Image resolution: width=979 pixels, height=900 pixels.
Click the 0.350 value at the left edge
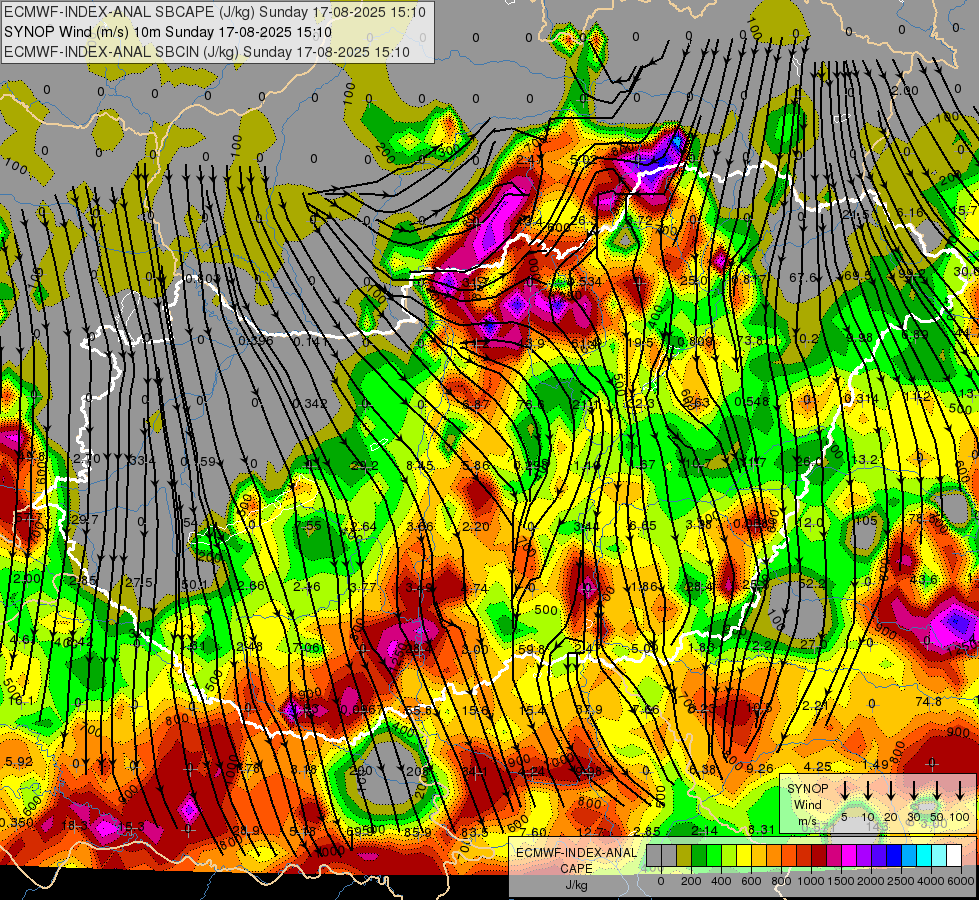17,823
